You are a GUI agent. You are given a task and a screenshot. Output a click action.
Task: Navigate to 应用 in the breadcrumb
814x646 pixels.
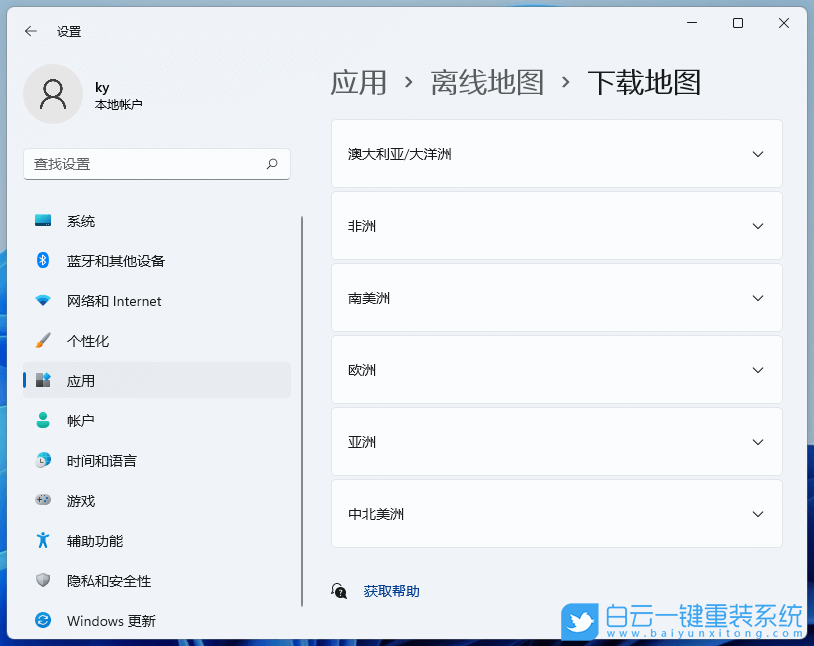coord(358,84)
